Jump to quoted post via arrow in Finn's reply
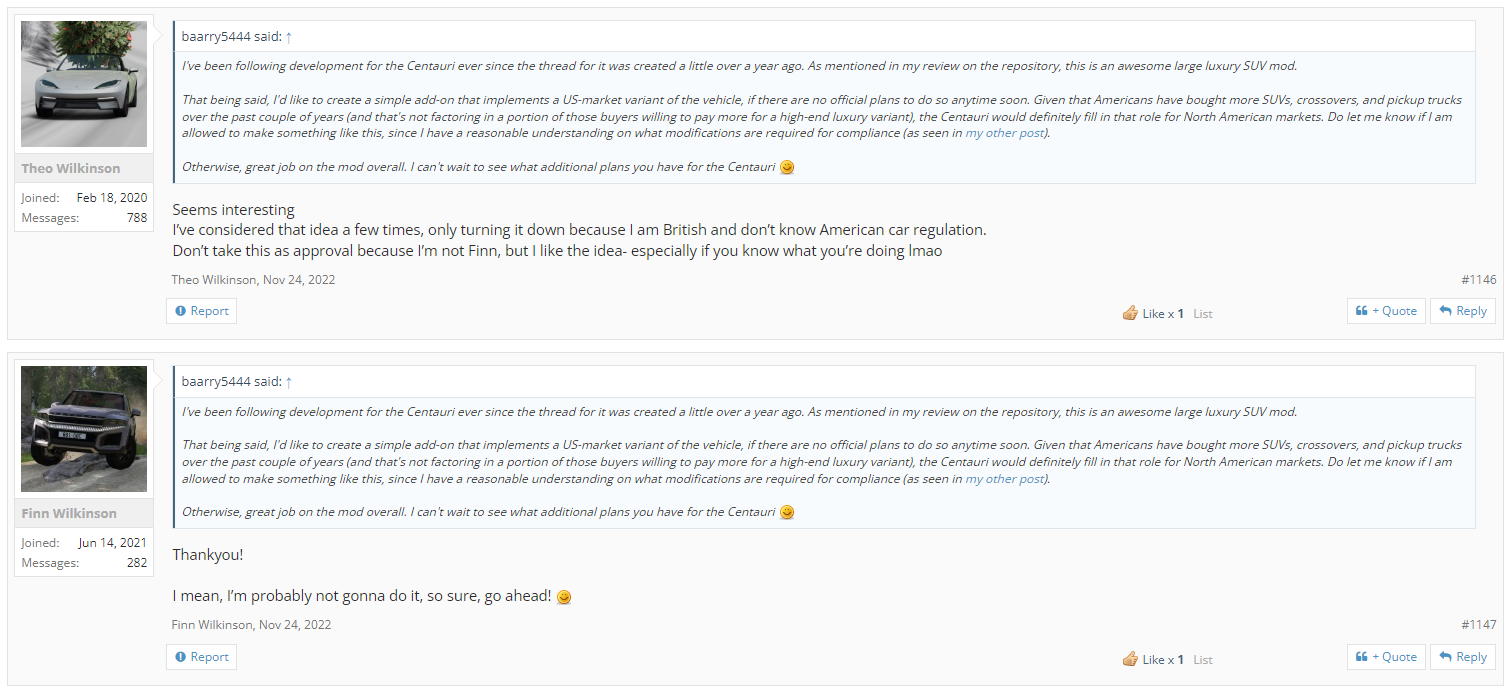This screenshot has height=695, width=1512. tap(289, 381)
